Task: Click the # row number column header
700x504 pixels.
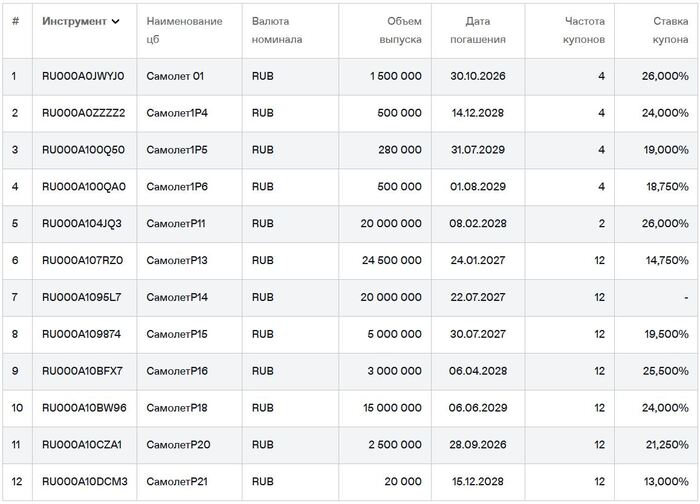Action: click(15, 21)
